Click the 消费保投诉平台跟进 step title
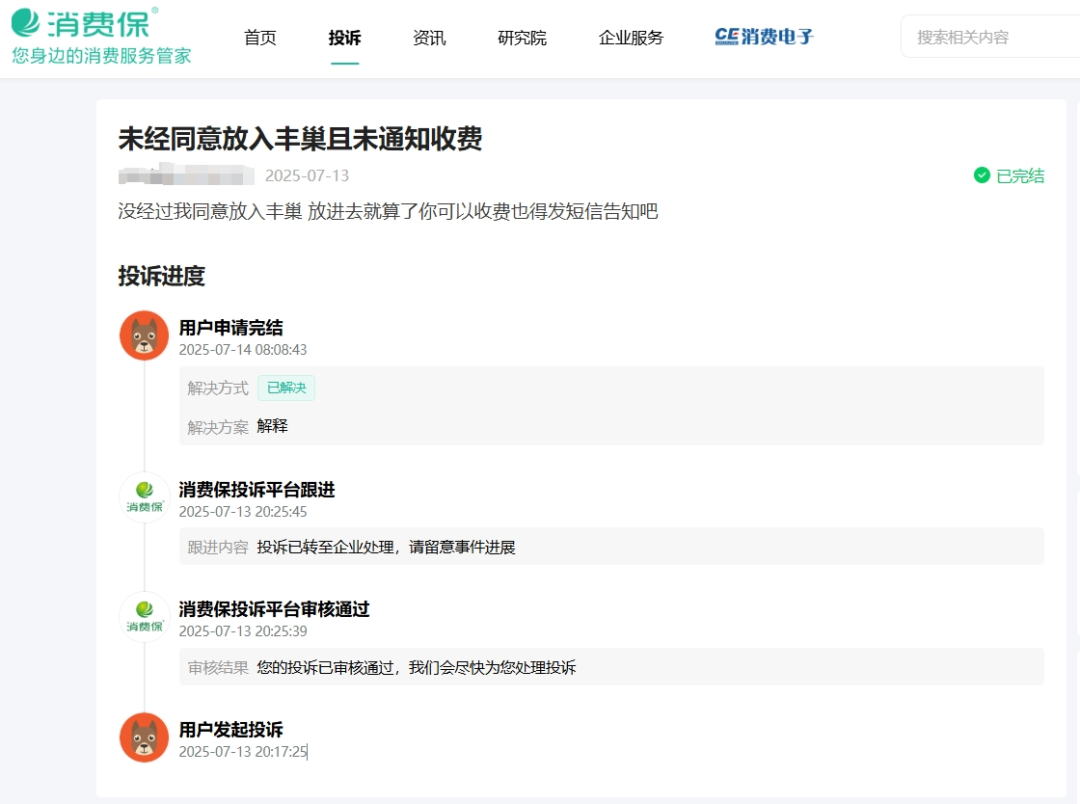Screen dimensions: 1080x804 (257, 489)
